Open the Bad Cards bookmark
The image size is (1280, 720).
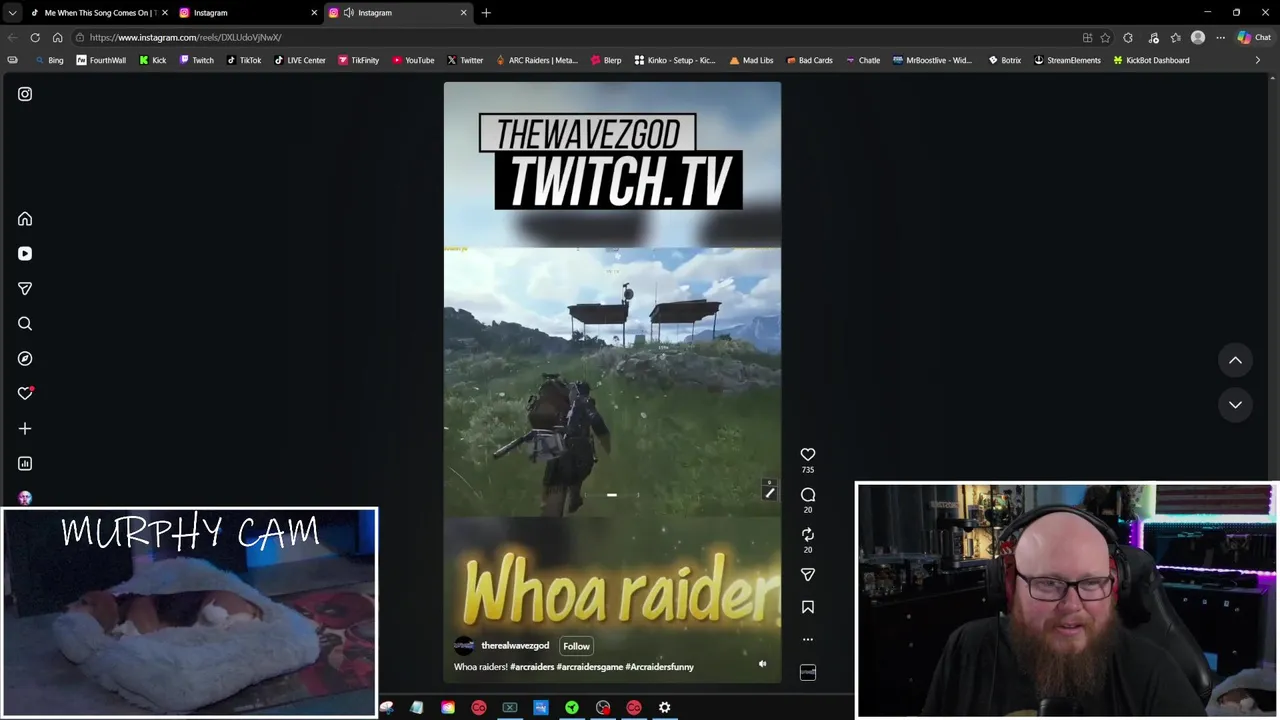click(809, 60)
